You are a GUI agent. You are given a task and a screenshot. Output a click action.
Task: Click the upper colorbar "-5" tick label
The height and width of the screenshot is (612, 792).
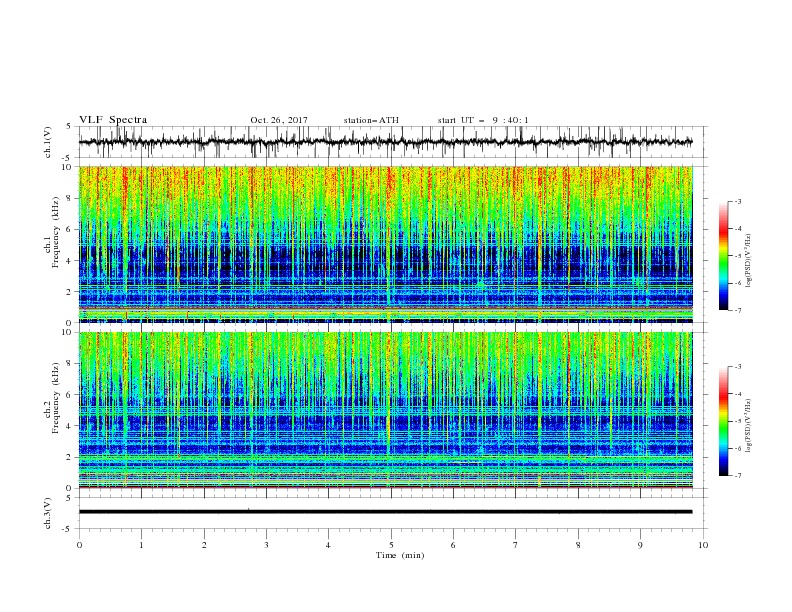click(x=738, y=256)
